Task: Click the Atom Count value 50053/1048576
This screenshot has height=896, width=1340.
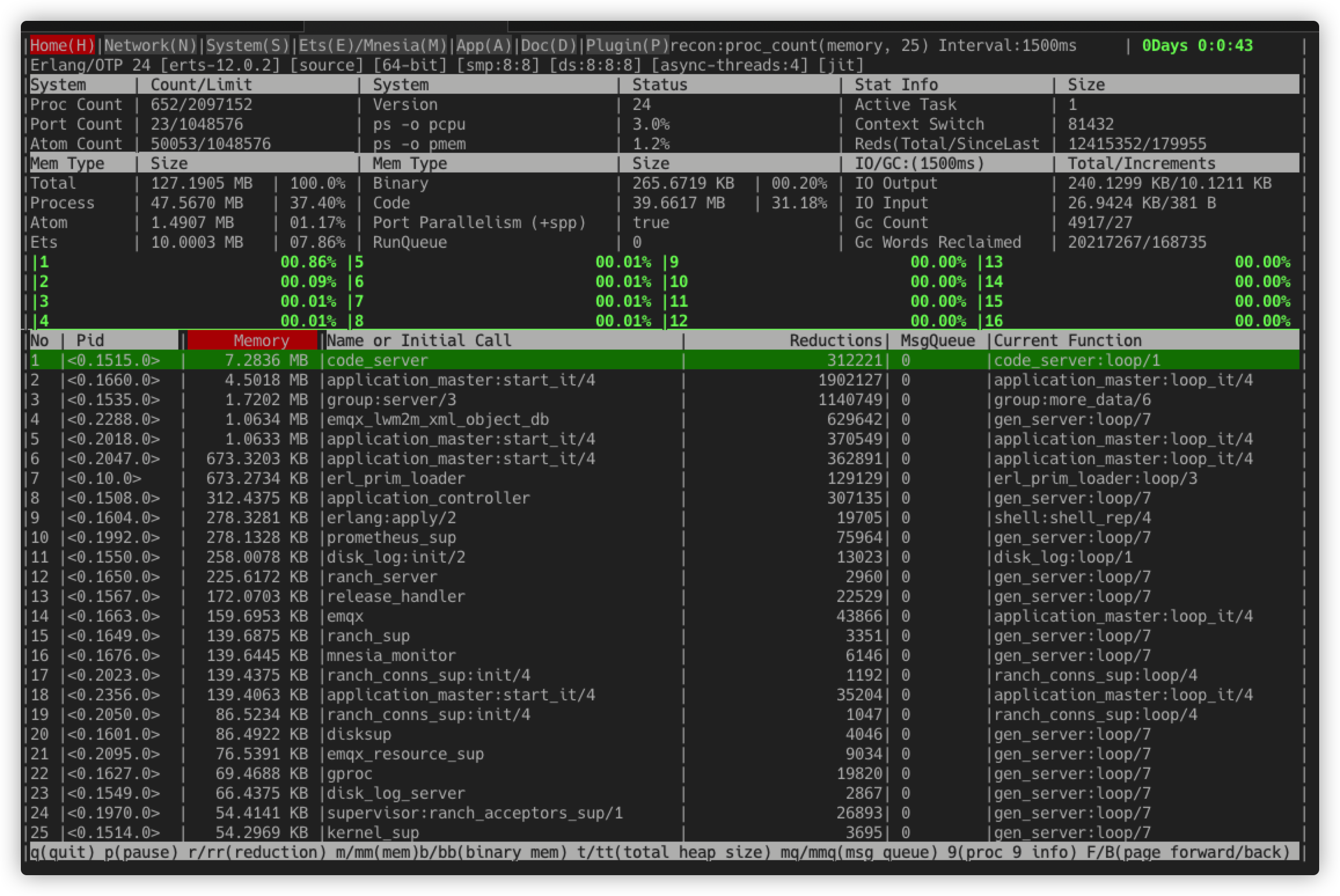Action: (x=211, y=144)
